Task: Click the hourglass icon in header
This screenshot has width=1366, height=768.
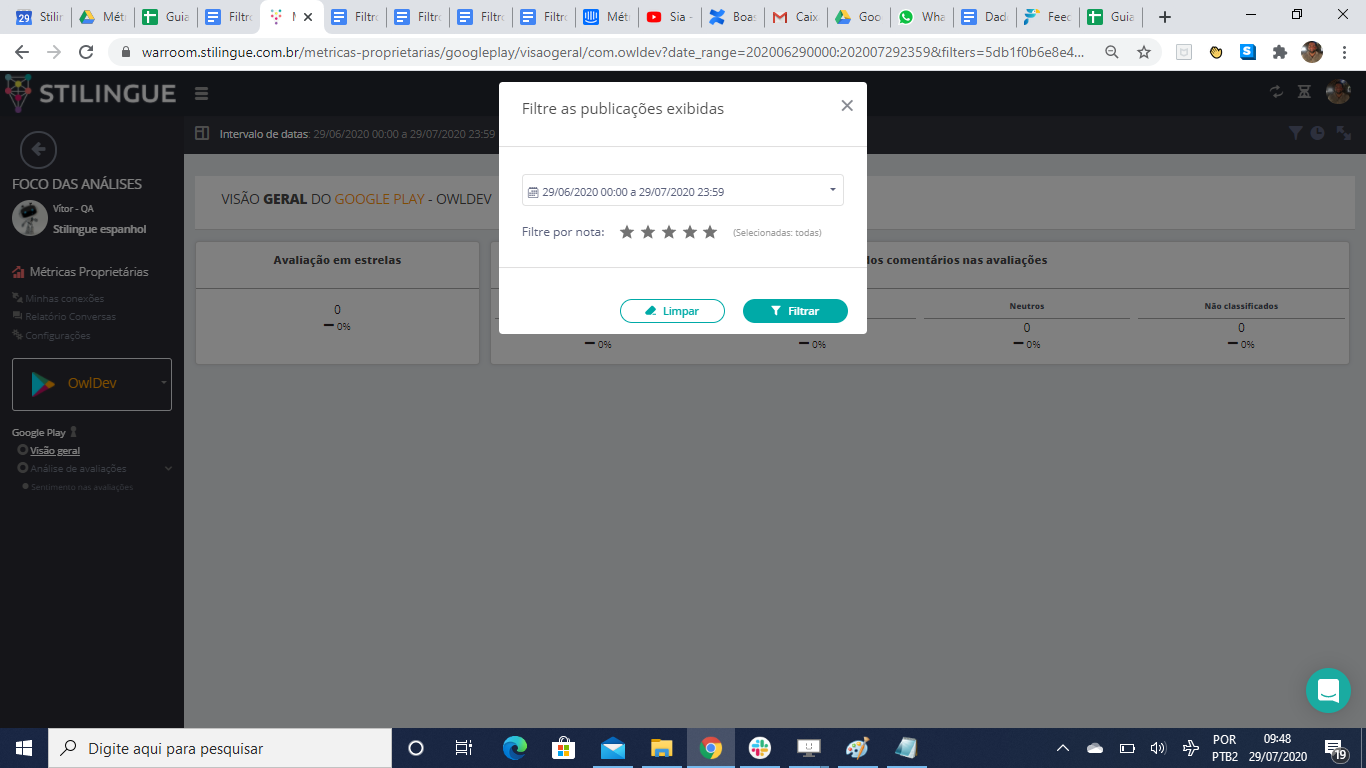Action: (1304, 92)
